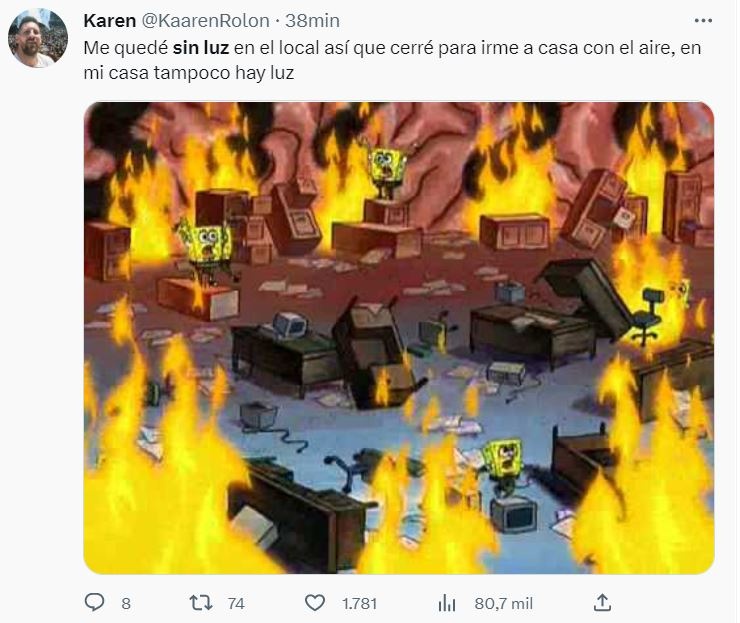Retweet the post using the repost arrows icon
This screenshot has width=740, height=623.
click(201, 603)
